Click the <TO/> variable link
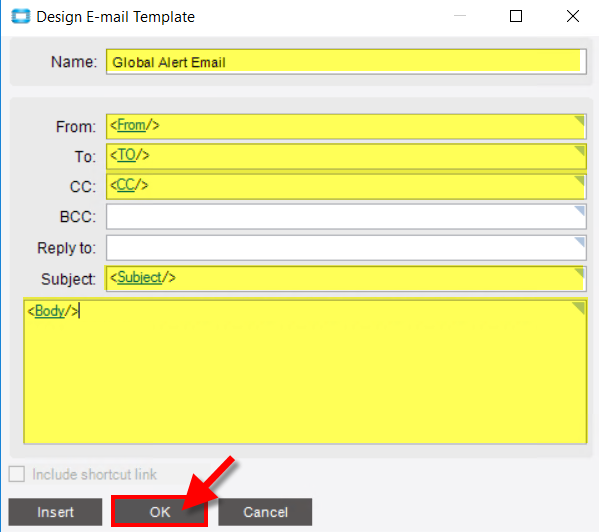Image resolution: width=599 pixels, height=532 pixels. tap(130, 155)
